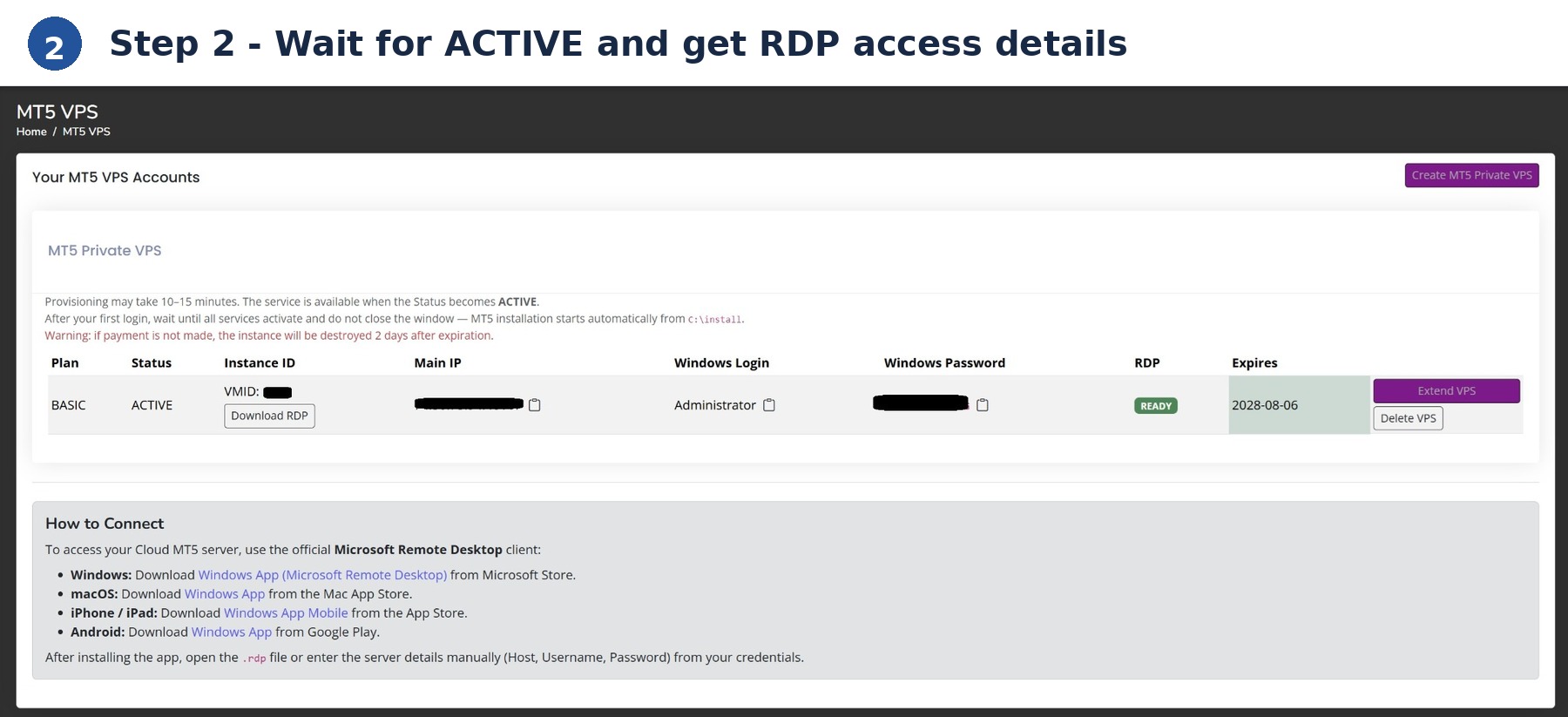
Task: Delete the VPS instance
Action: [1408, 418]
